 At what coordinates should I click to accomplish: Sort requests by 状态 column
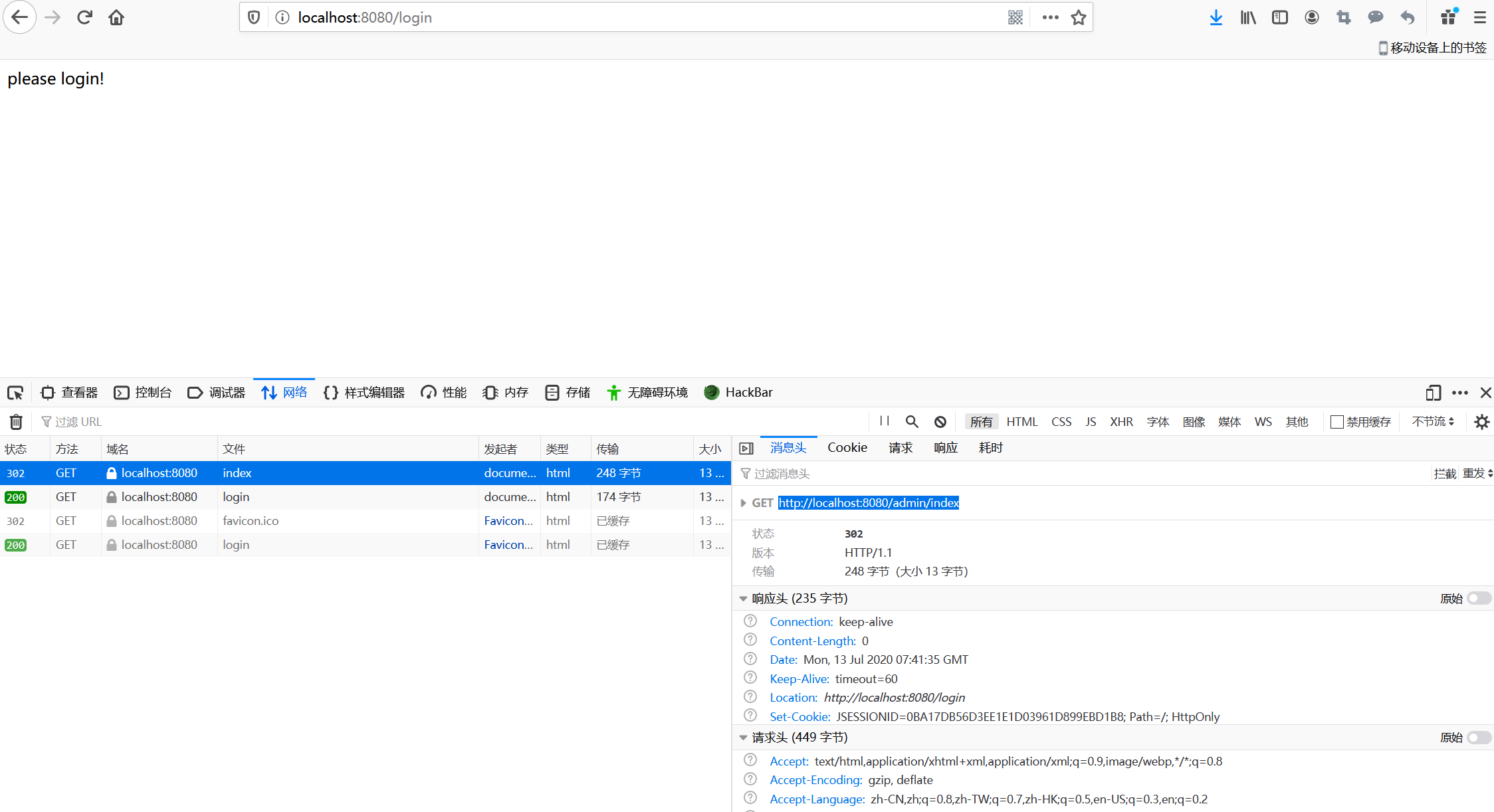pos(25,449)
